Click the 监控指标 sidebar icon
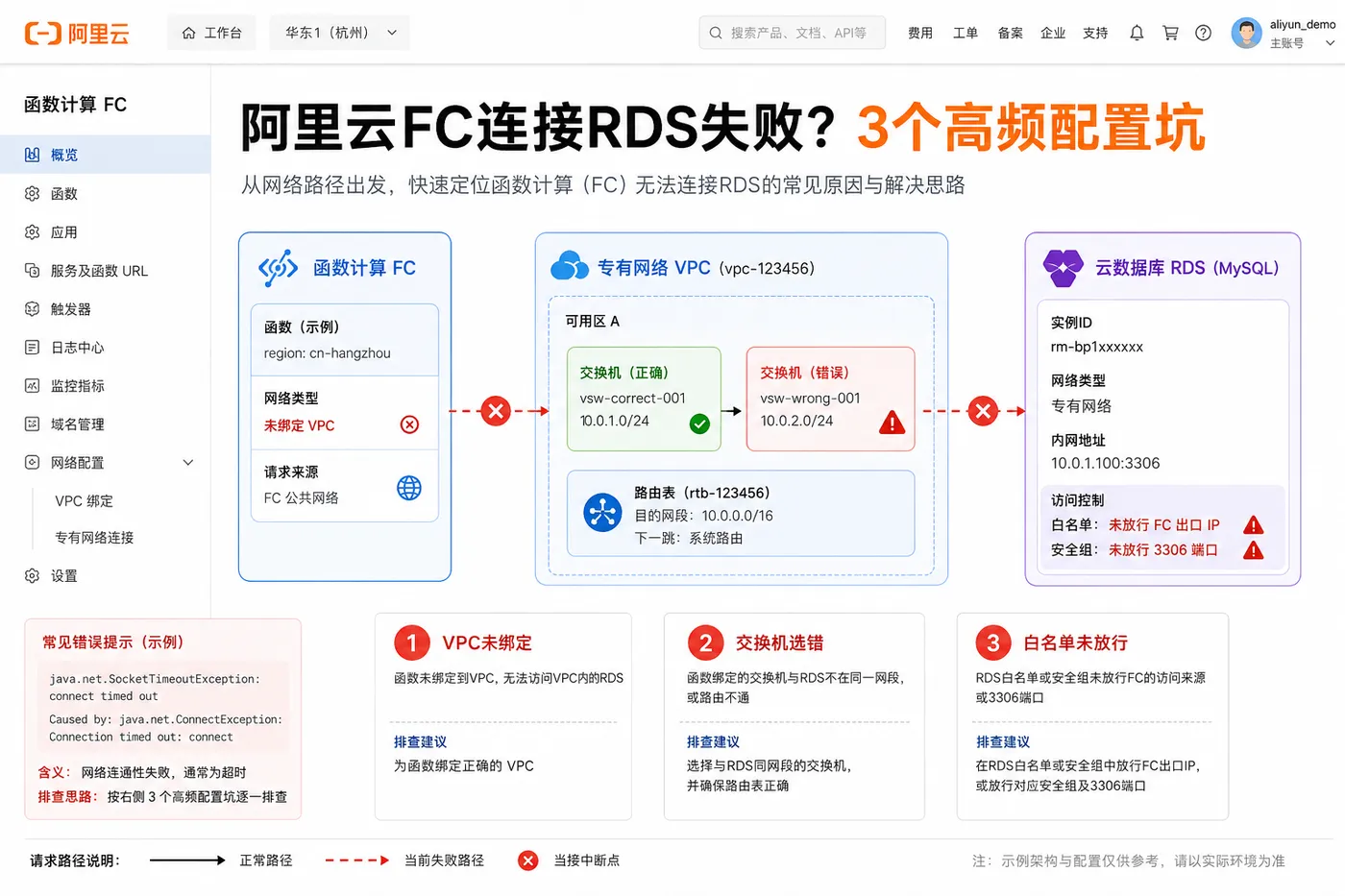Image resolution: width=1345 pixels, height=896 pixels. tap(32, 385)
